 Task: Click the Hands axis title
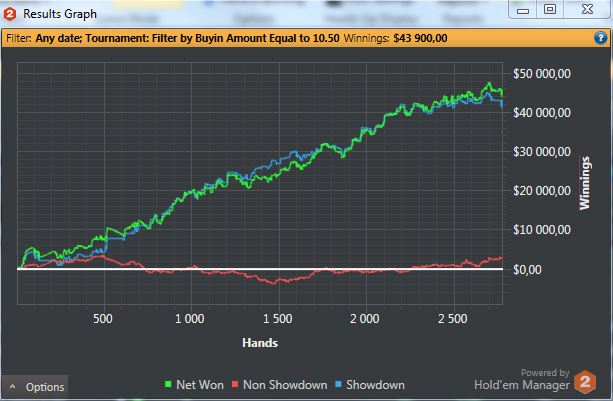point(259,342)
